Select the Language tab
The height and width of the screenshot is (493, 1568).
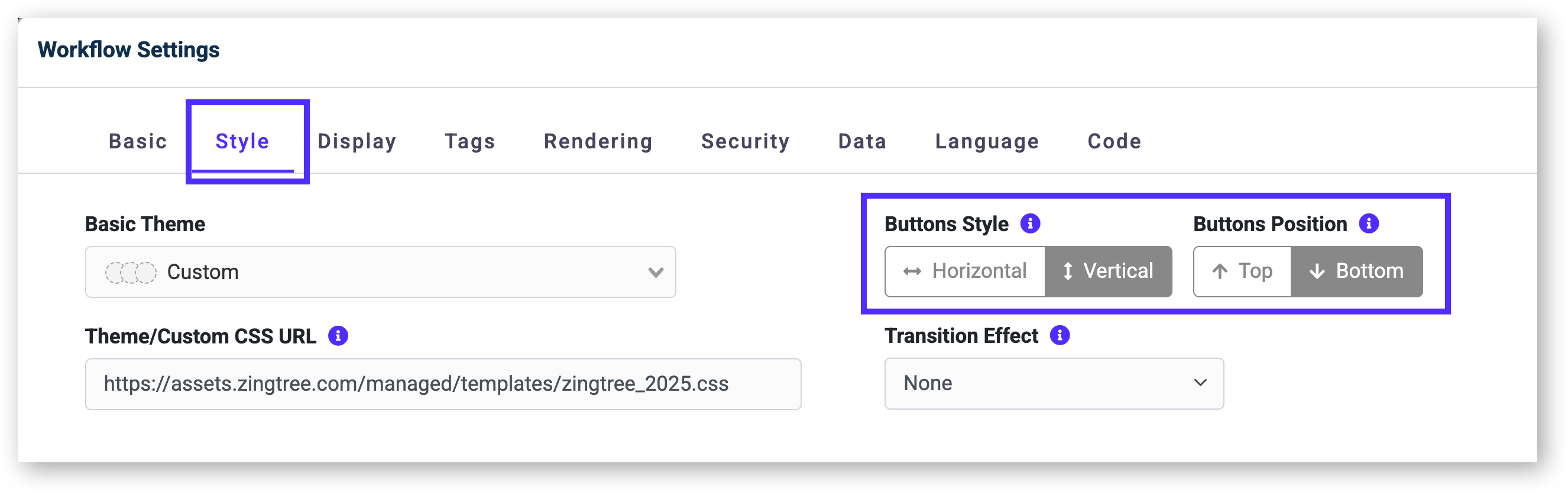pos(987,141)
